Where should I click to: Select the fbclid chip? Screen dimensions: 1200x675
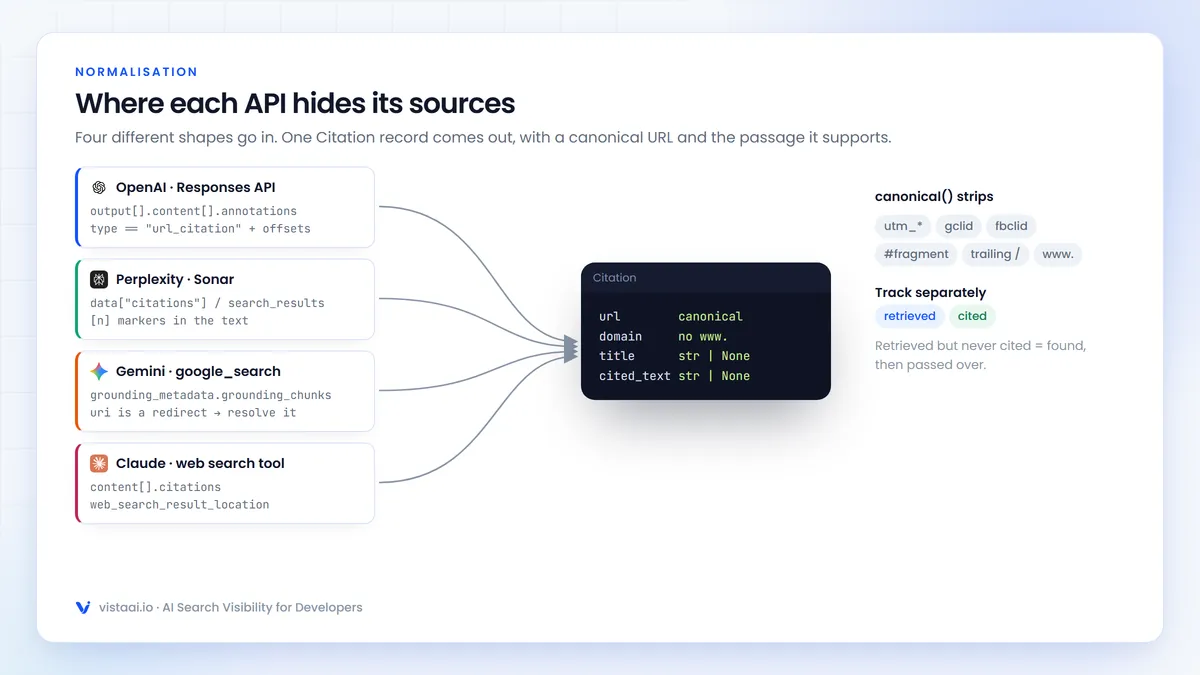click(x=1011, y=226)
